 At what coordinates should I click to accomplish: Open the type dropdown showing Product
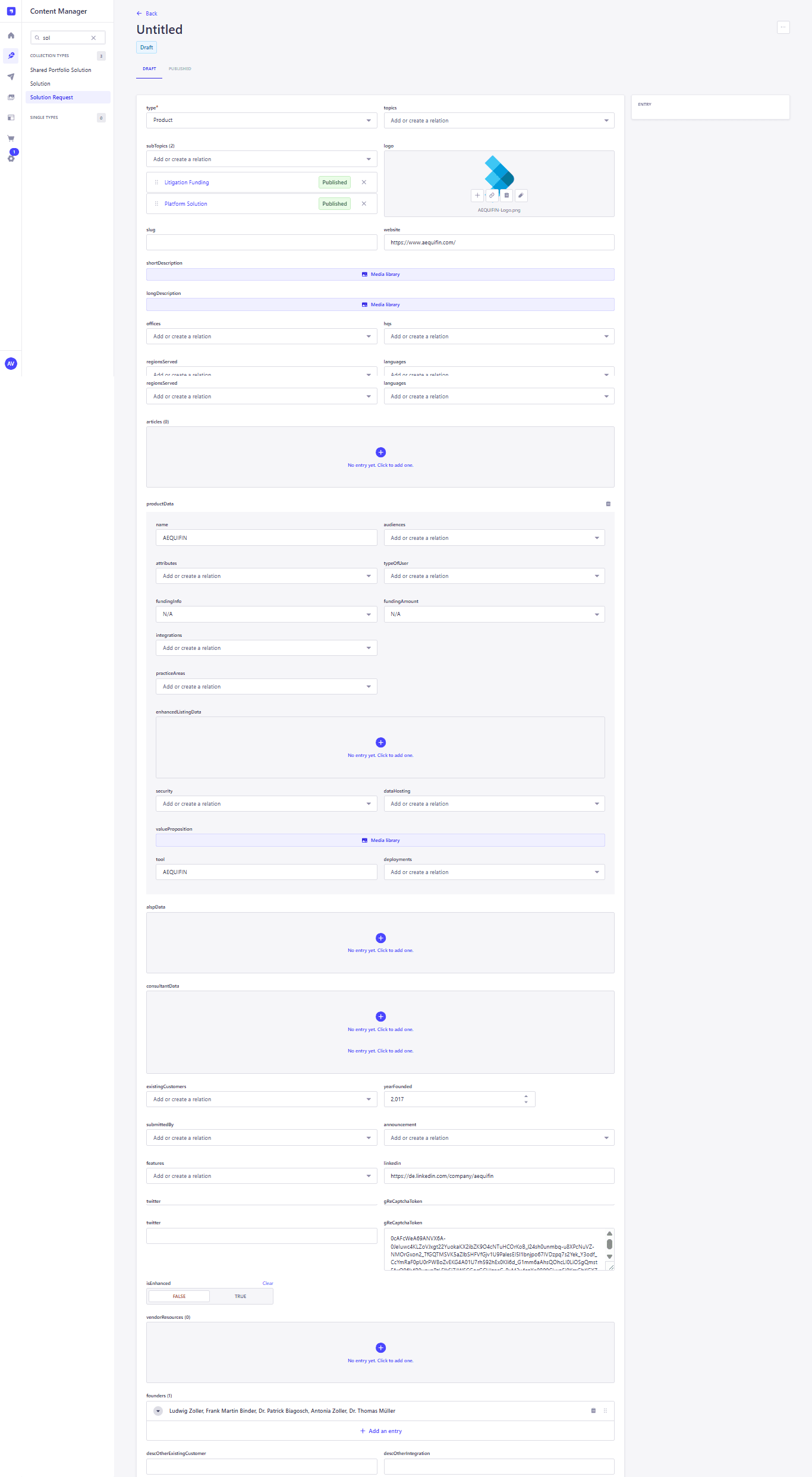point(262,120)
